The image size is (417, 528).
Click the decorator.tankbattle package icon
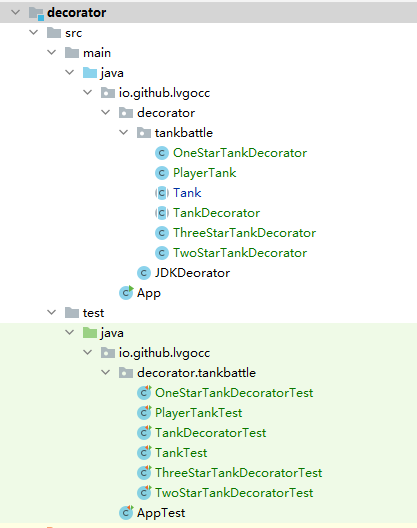[126, 373]
